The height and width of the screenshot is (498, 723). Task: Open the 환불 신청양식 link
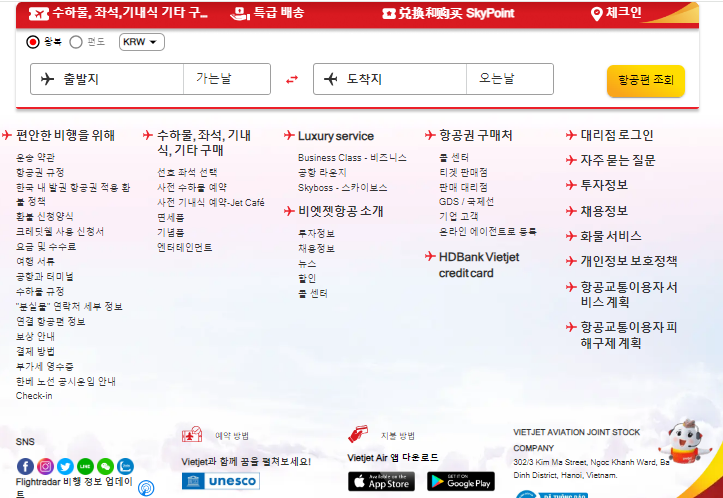(45, 216)
